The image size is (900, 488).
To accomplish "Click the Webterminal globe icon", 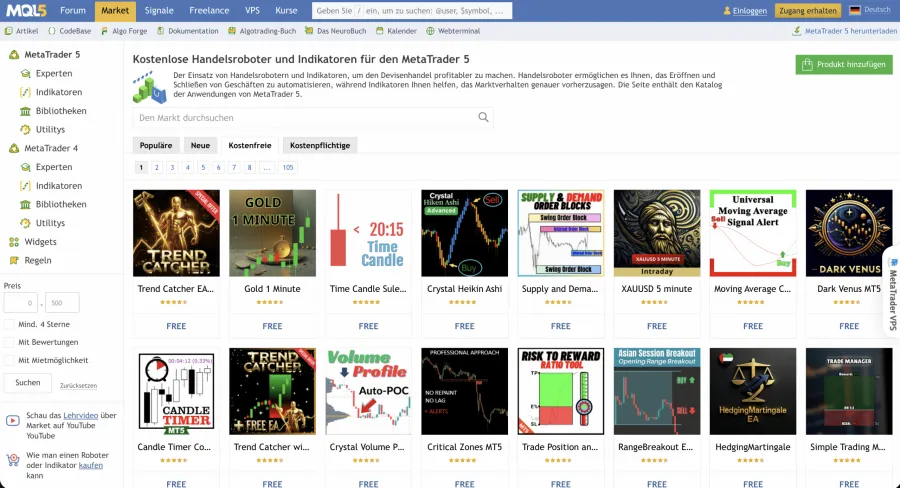I will click(x=430, y=31).
